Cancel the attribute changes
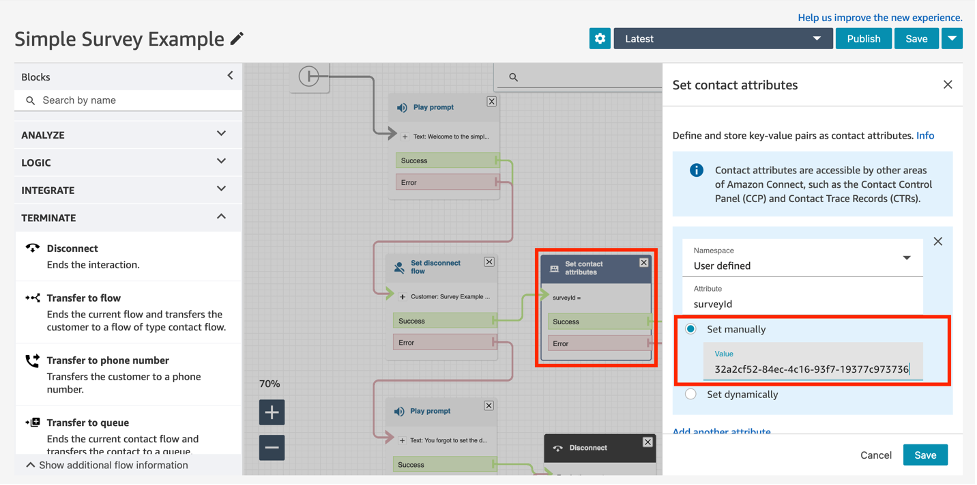Screen dimensions: 977x485 pyautogui.click(x=876, y=455)
